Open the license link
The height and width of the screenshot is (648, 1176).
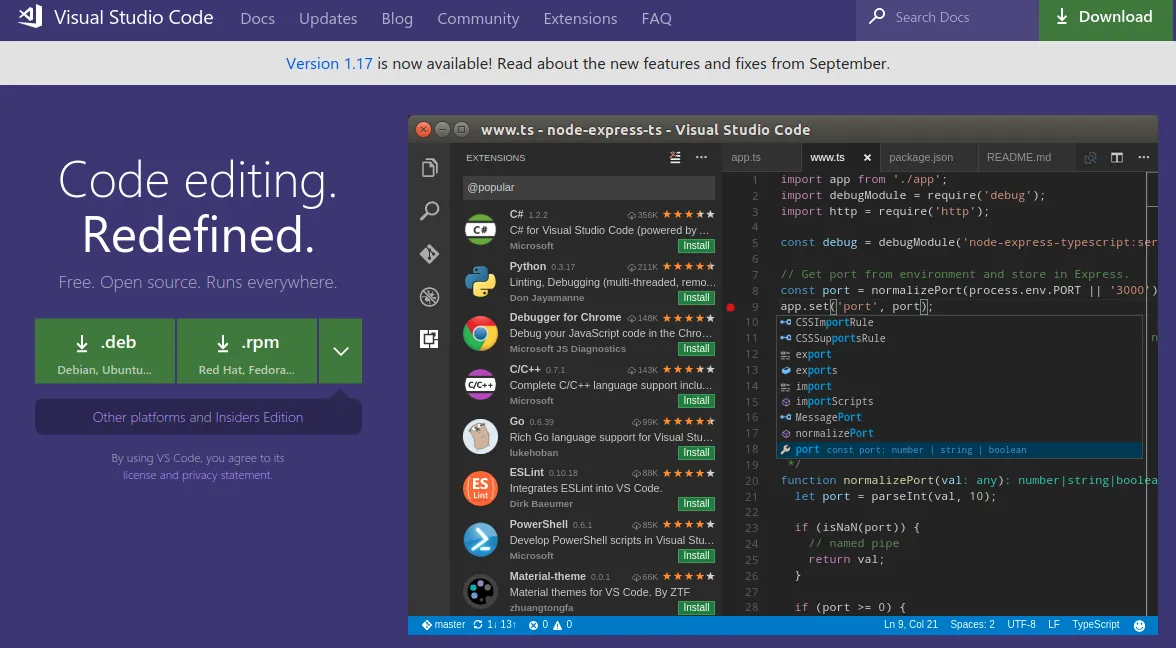[140, 475]
